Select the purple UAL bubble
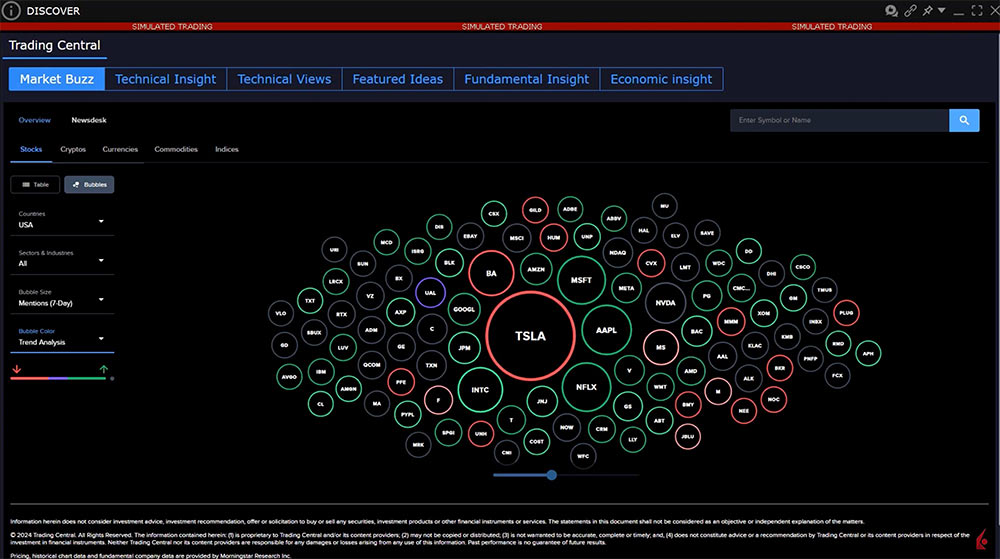 coord(430,293)
